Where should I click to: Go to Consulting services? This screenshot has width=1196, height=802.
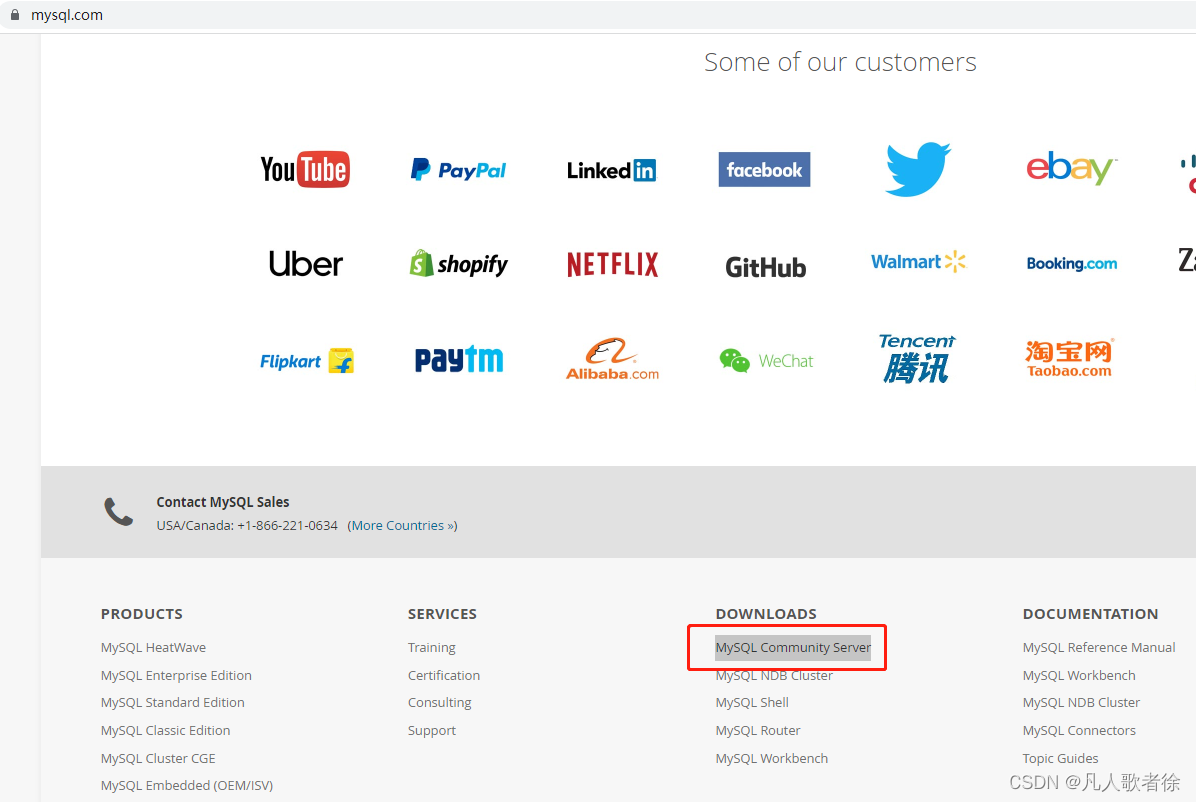[439, 702]
